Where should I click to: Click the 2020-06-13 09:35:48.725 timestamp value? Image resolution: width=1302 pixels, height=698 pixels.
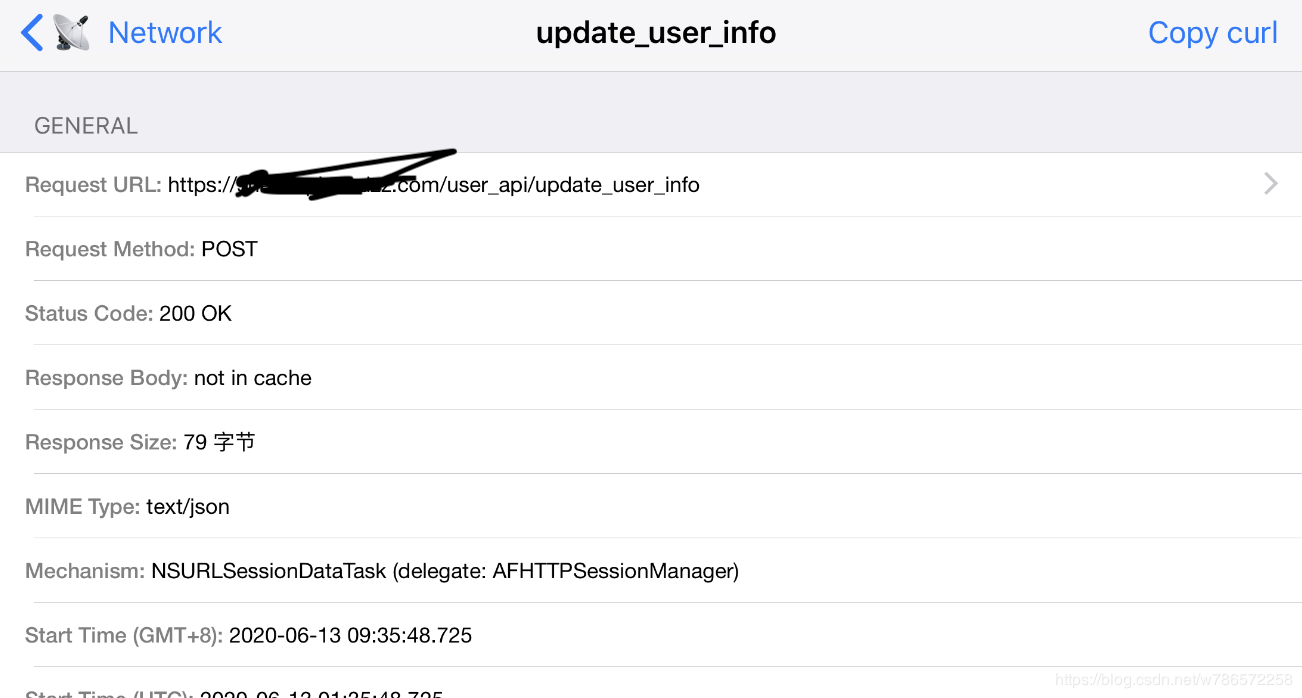pos(350,635)
